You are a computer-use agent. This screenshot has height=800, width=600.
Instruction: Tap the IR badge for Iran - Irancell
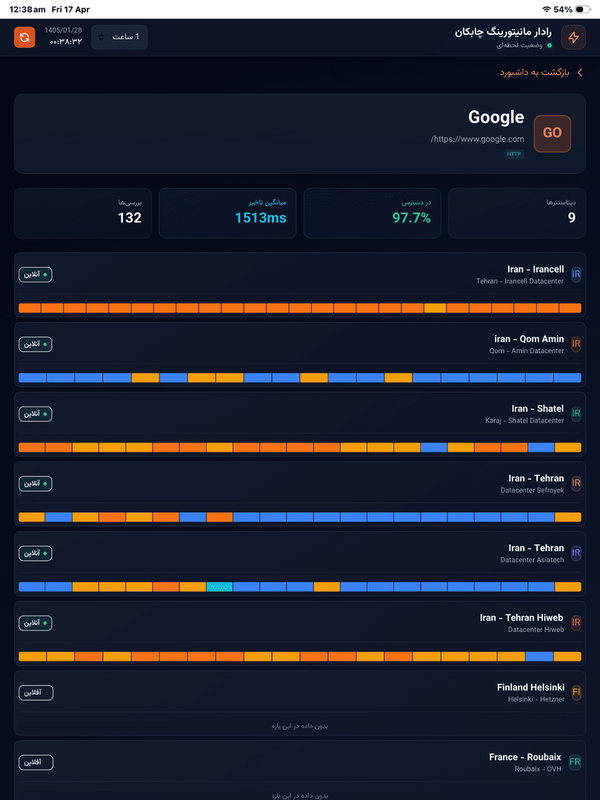pyautogui.click(x=576, y=274)
